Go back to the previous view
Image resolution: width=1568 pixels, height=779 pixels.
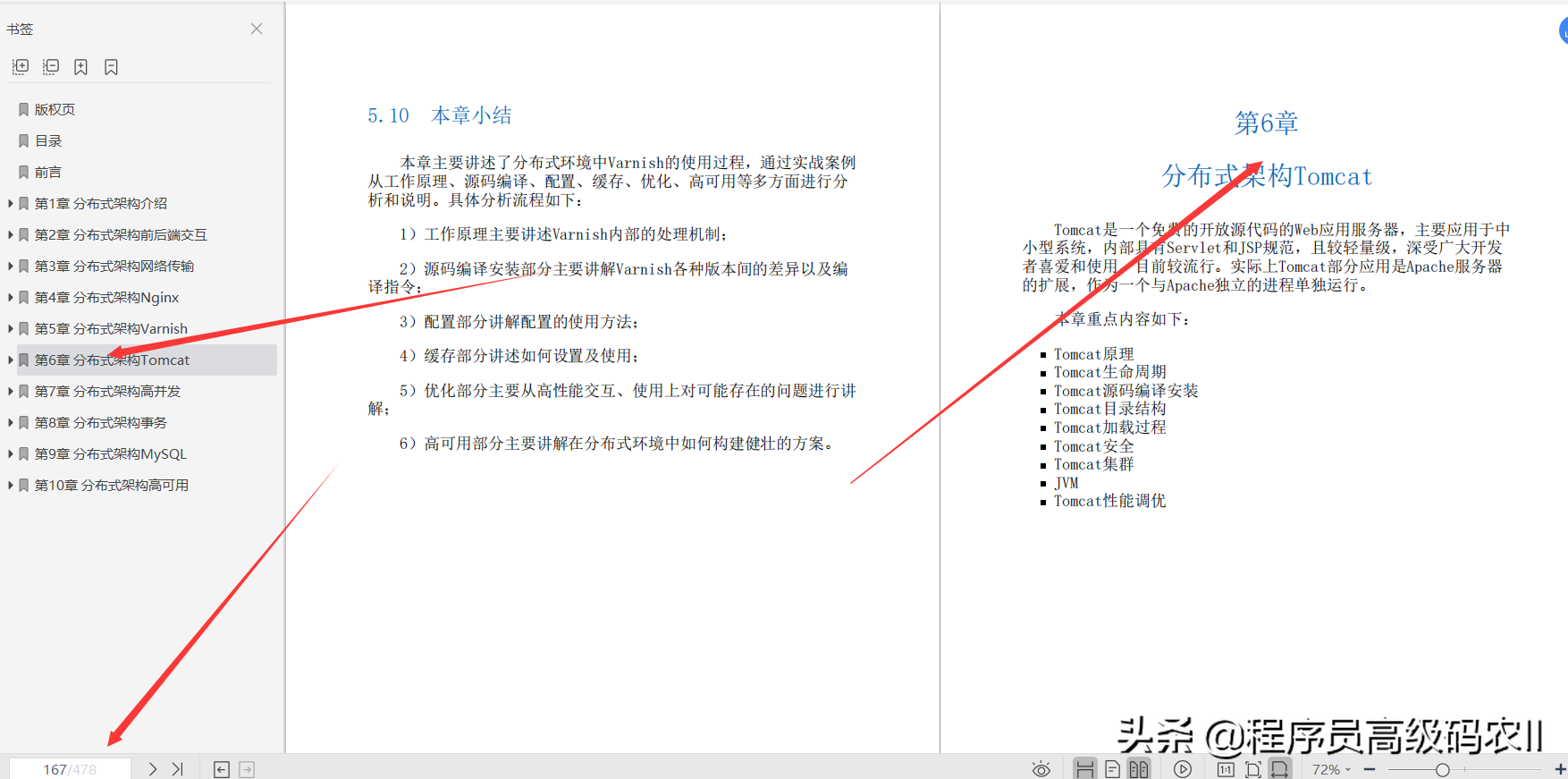pyautogui.click(x=222, y=769)
